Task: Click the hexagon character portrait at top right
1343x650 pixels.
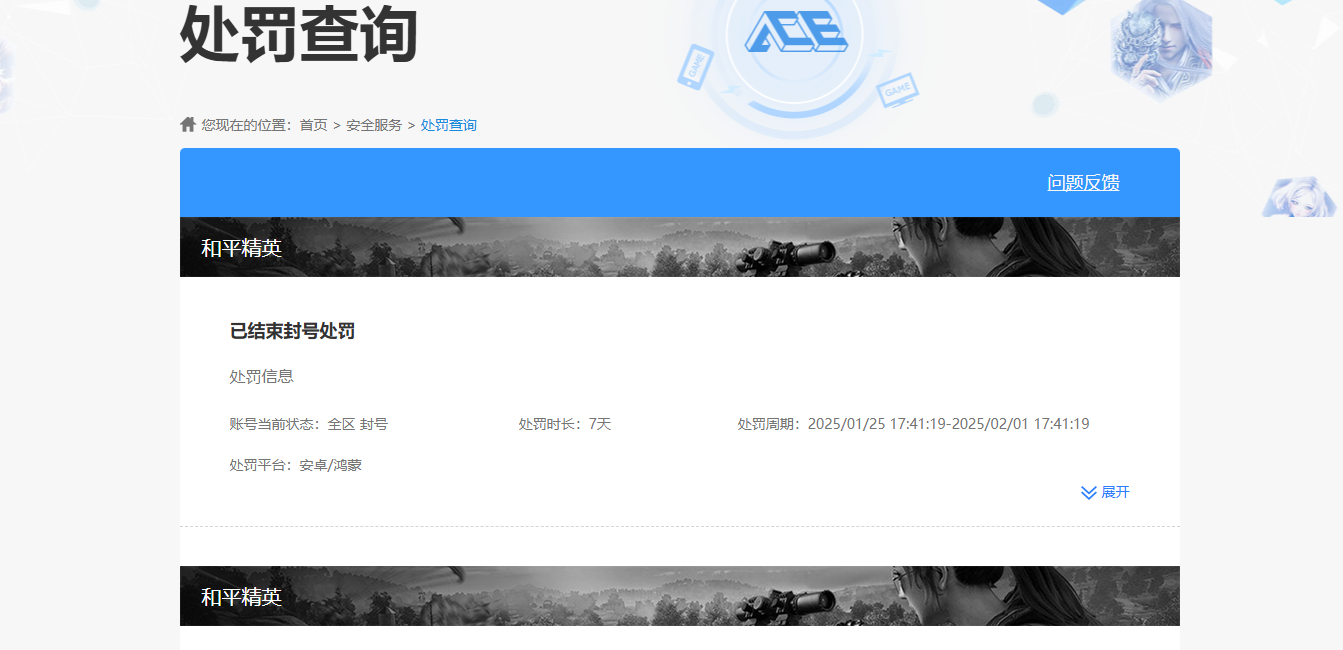Action: click(1160, 48)
